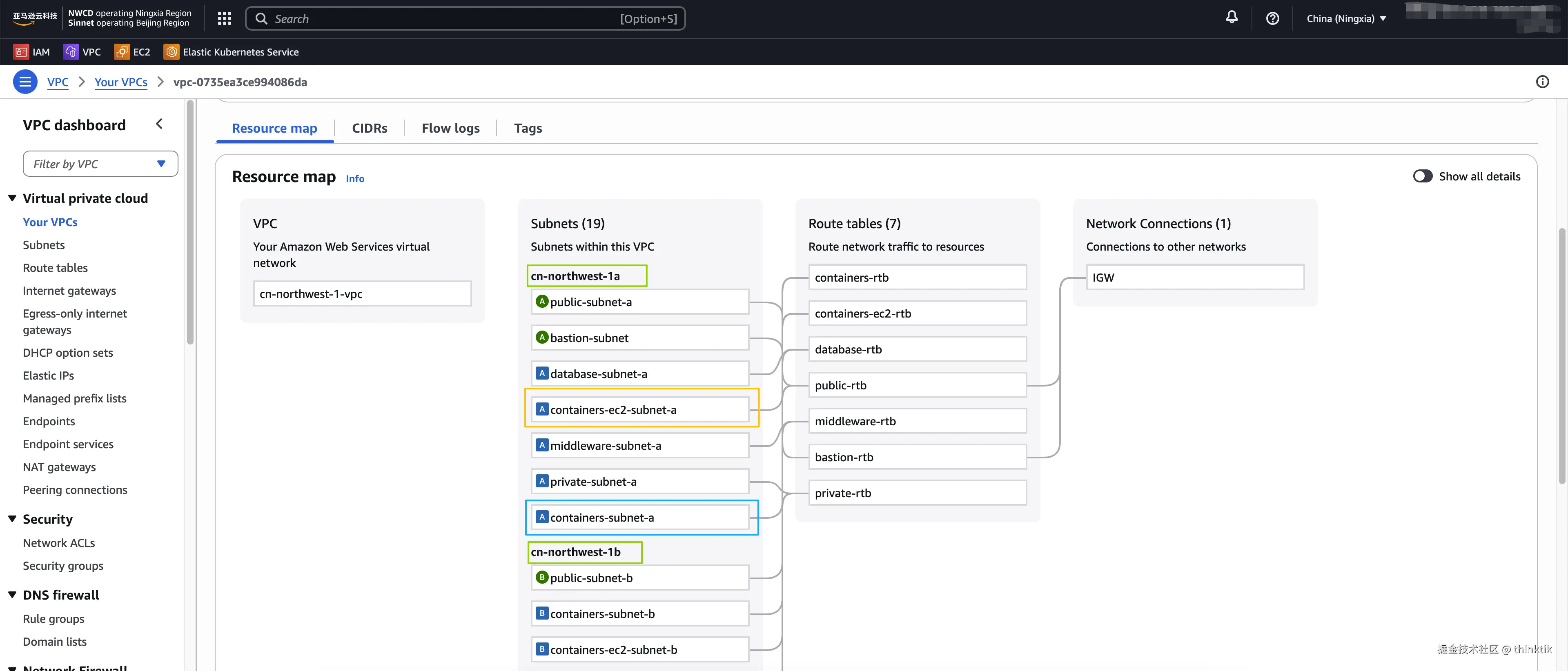Screen dimensions: 1568x671
Task: Open NAT gateways in the sidebar
Action: coord(59,467)
